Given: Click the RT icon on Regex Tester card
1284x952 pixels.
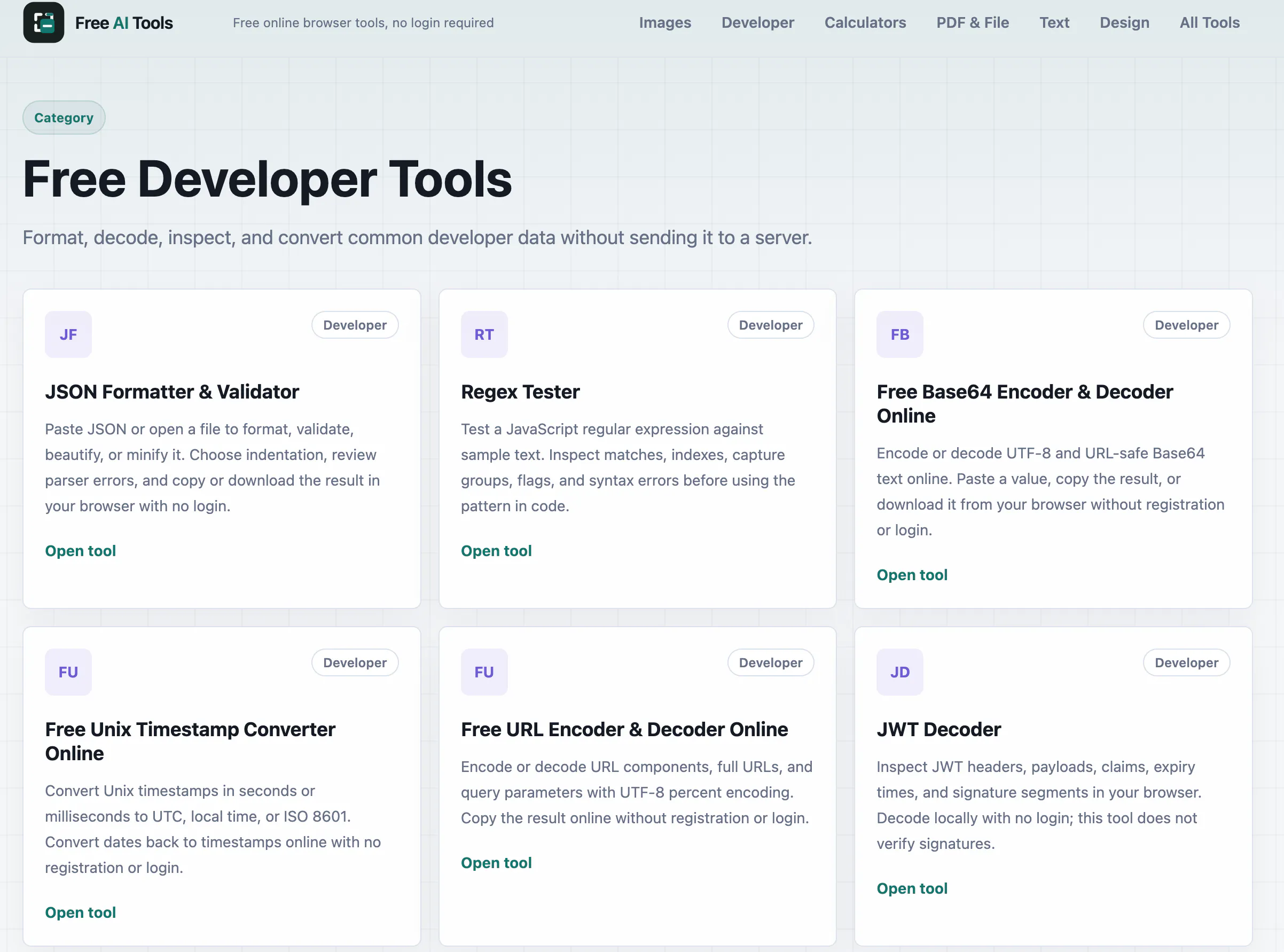Looking at the screenshot, I should coord(484,334).
